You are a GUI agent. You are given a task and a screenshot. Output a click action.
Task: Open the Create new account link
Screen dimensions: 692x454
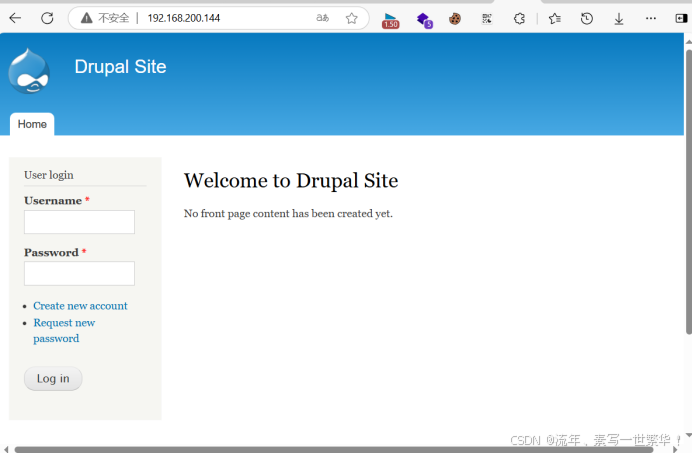point(80,306)
